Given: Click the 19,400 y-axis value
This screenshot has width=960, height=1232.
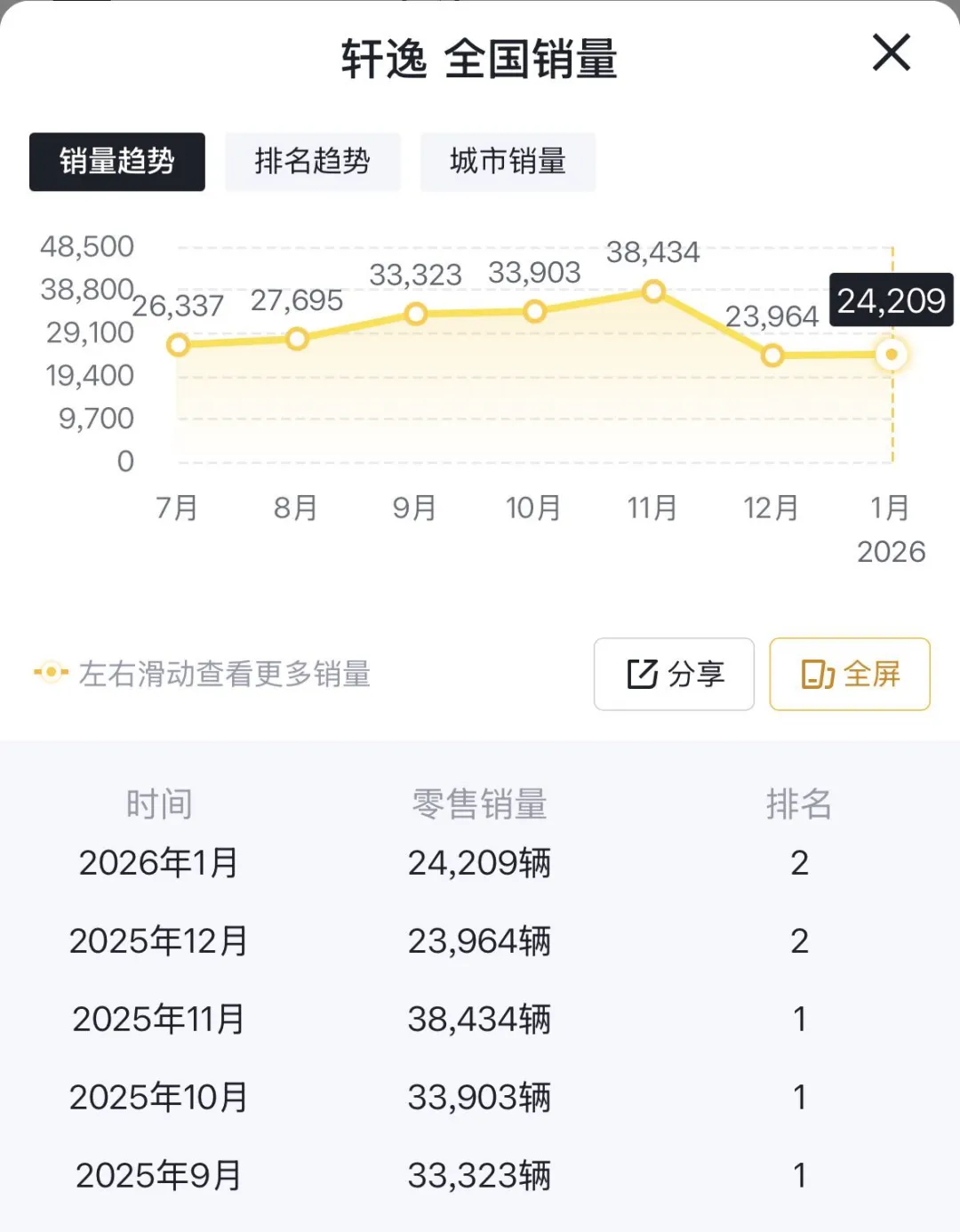Looking at the screenshot, I should (90, 375).
